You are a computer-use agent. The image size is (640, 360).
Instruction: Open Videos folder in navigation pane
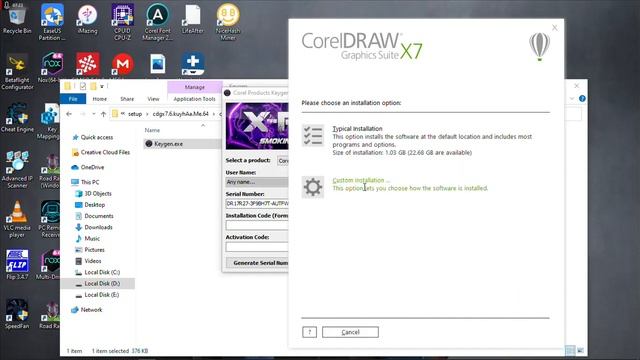[x=93, y=261]
